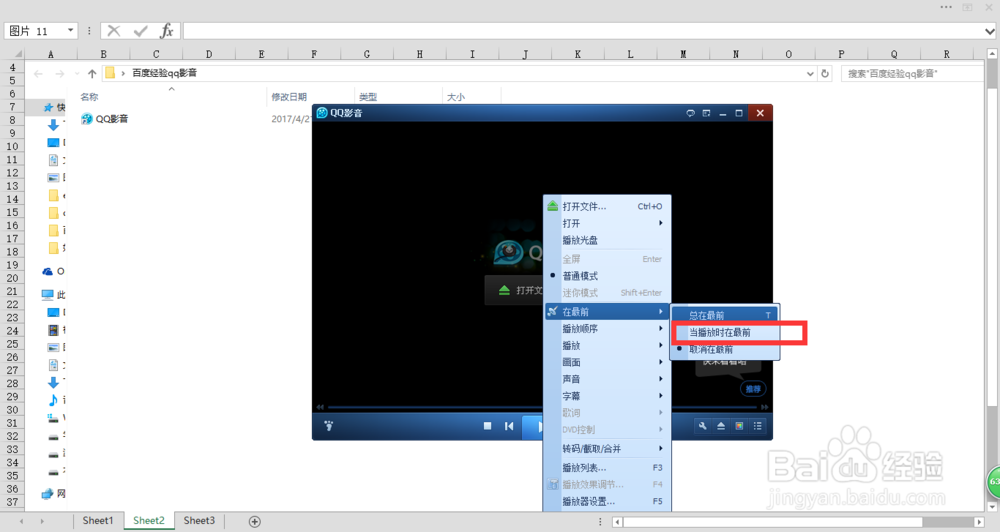
Task: Click the QQ影音 logo in the player title bar
Action: pos(322,113)
